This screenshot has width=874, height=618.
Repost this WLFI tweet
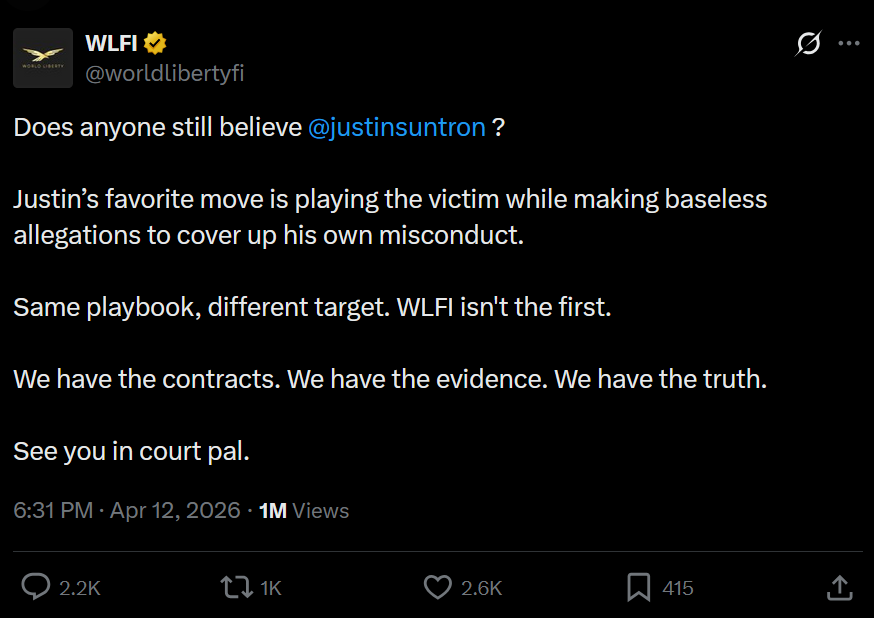235,587
